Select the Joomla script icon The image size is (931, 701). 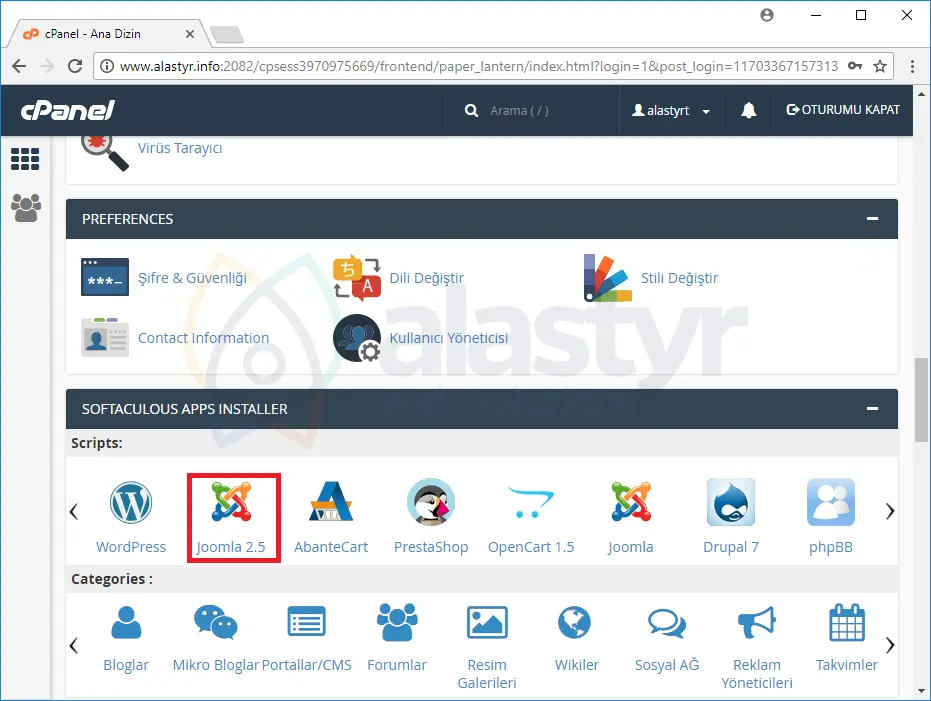click(x=631, y=502)
